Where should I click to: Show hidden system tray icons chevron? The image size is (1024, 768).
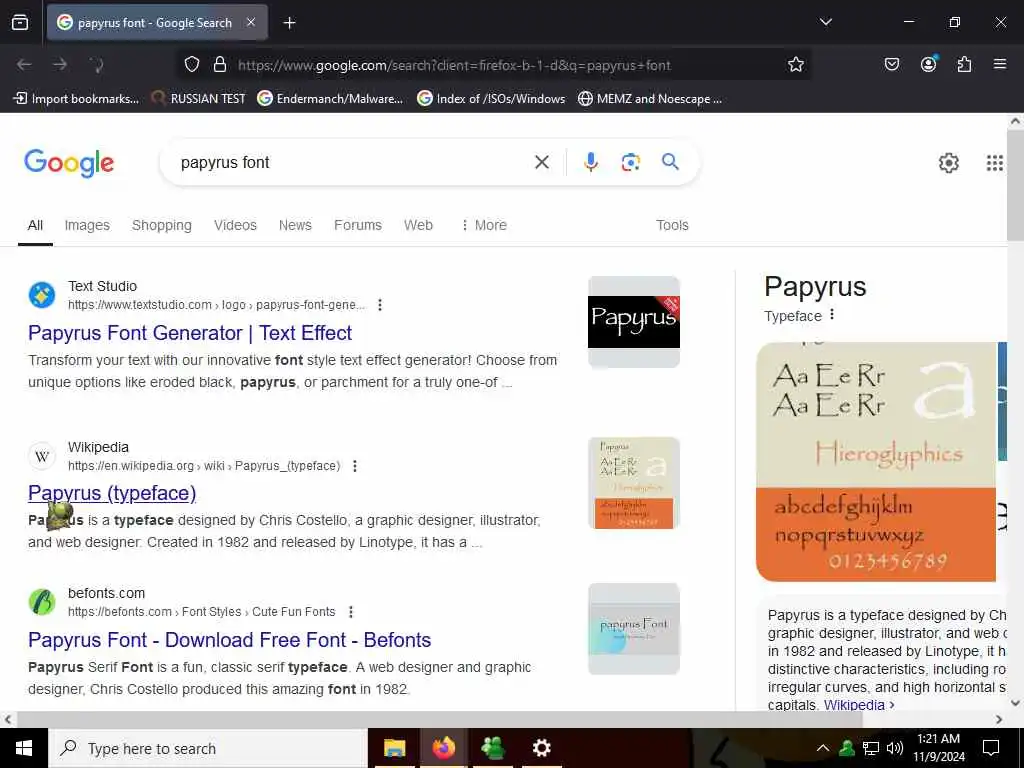click(822, 748)
